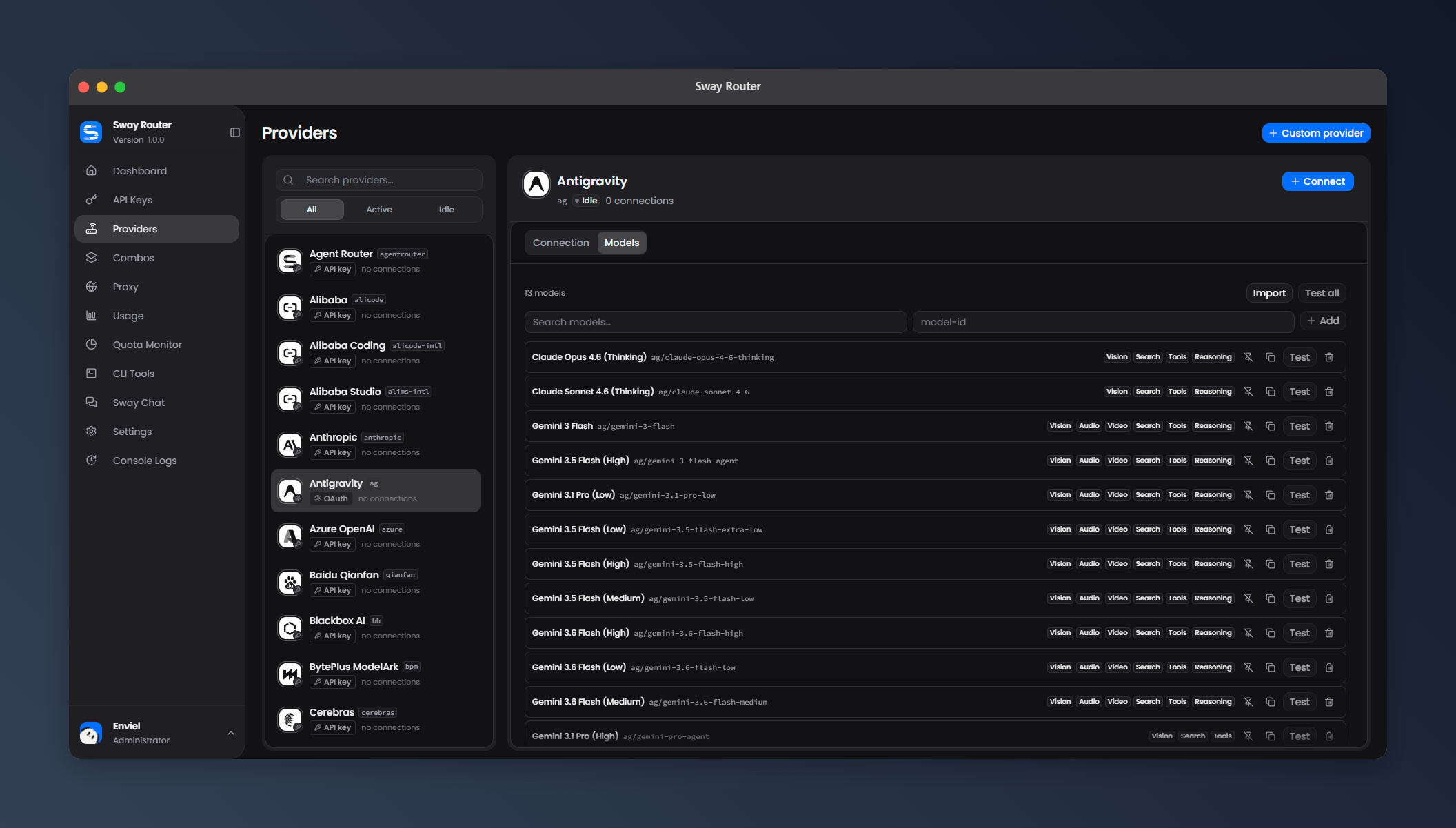Switch to the Connection tab
The height and width of the screenshot is (828, 1456).
coord(561,243)
